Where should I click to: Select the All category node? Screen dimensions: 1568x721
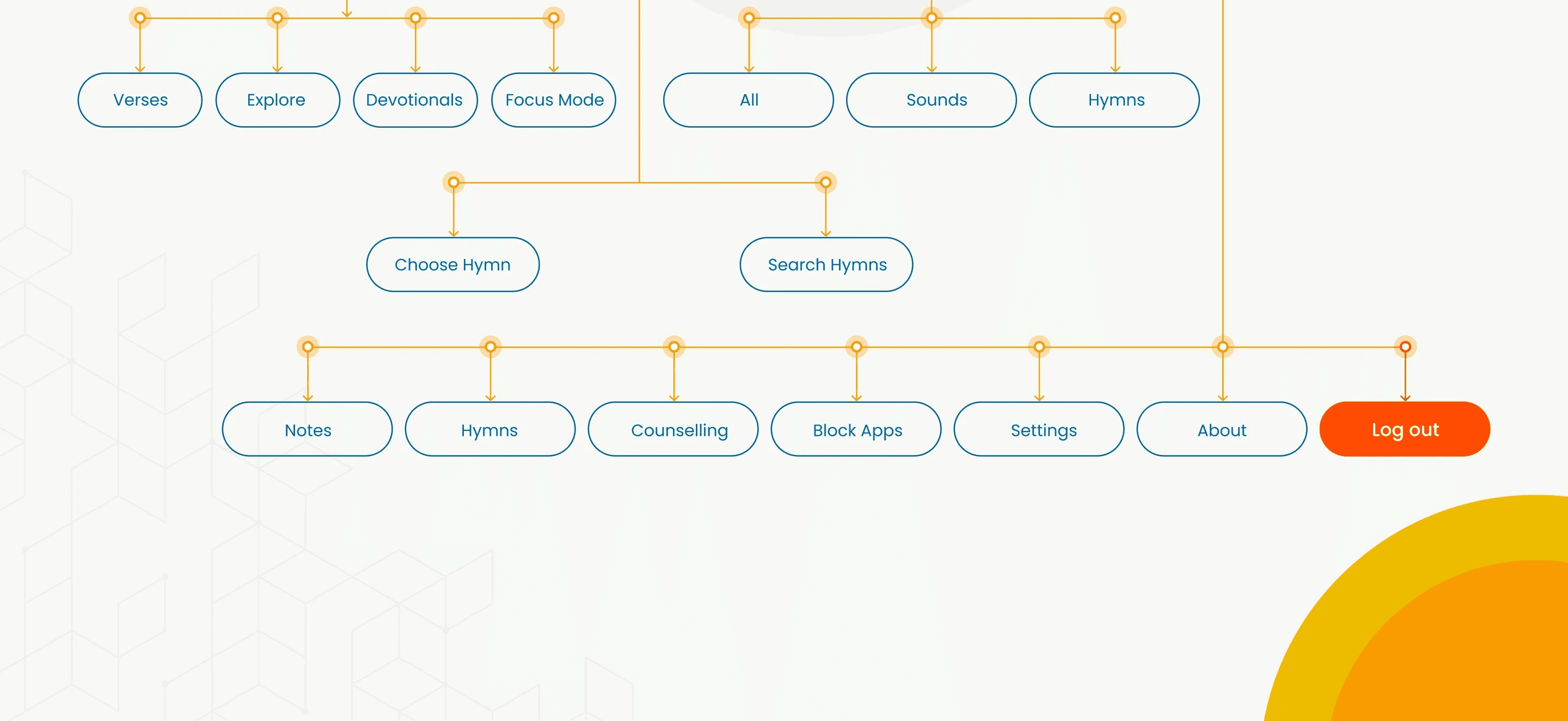748,100
